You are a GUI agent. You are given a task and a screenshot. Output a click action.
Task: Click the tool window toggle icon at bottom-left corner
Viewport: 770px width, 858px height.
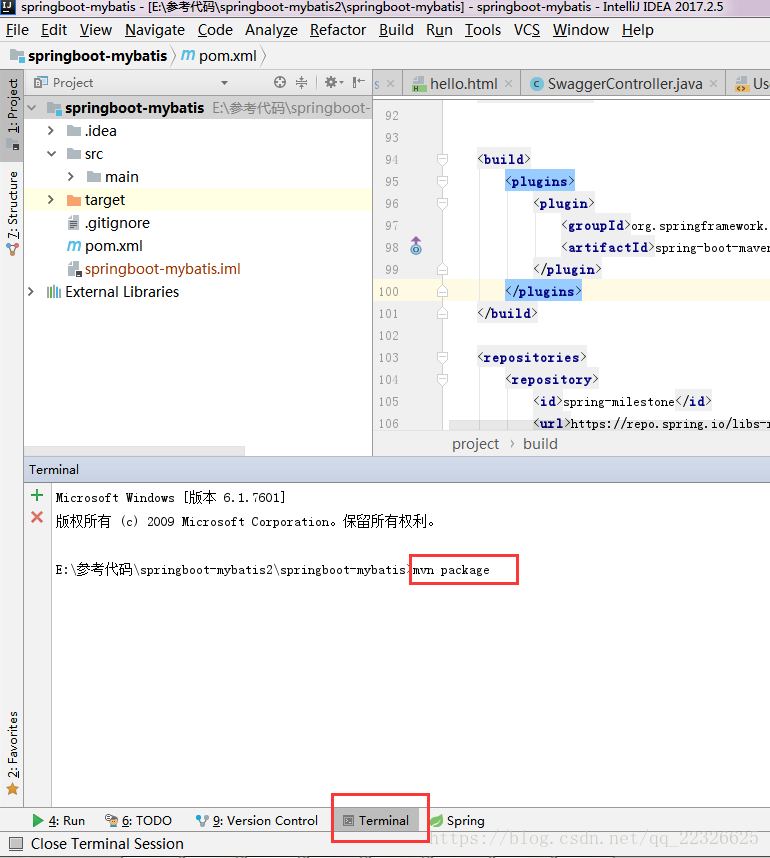pyautogui.click(x=16, y=843)
